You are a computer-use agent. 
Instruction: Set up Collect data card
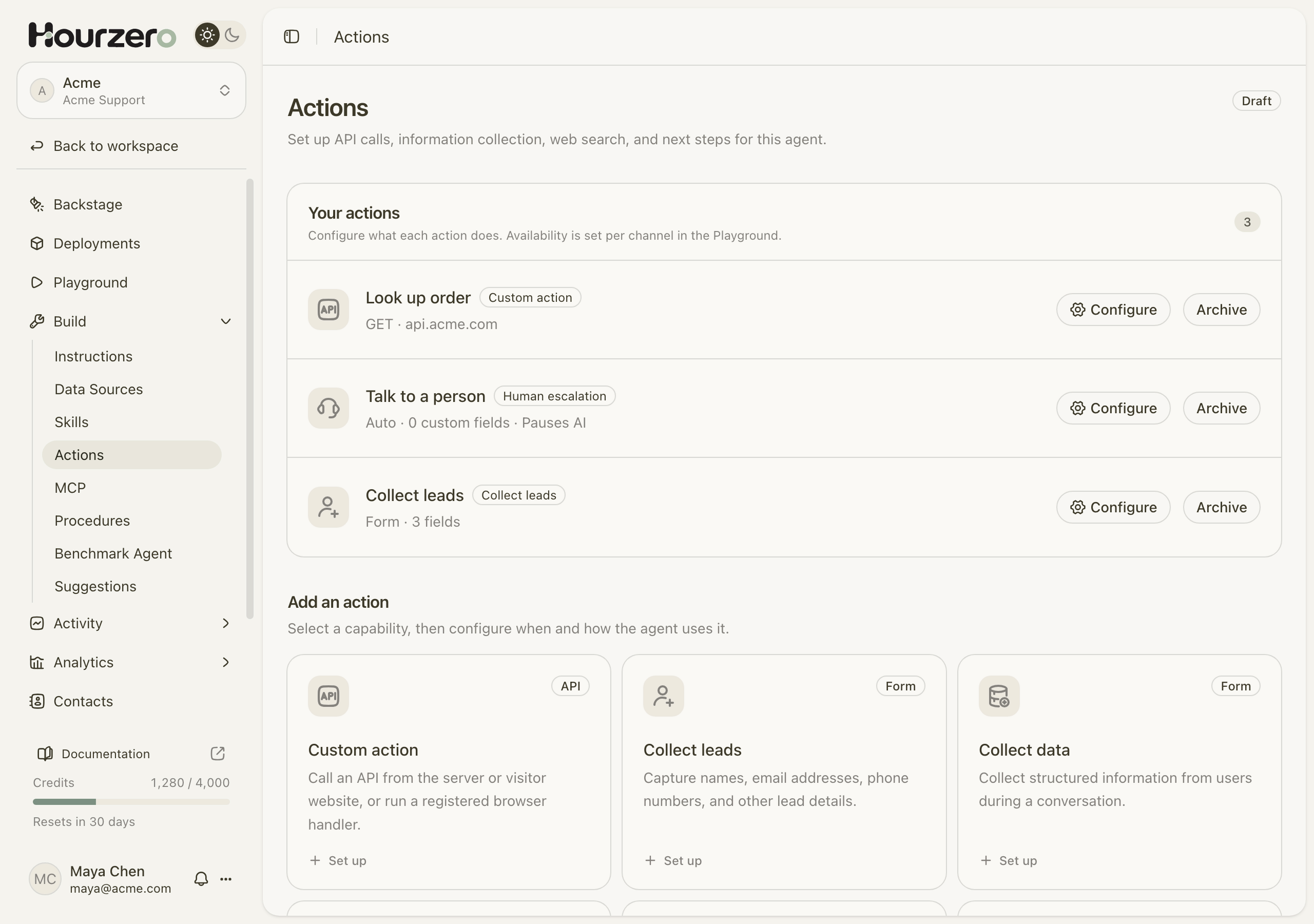click(1009, 860)
